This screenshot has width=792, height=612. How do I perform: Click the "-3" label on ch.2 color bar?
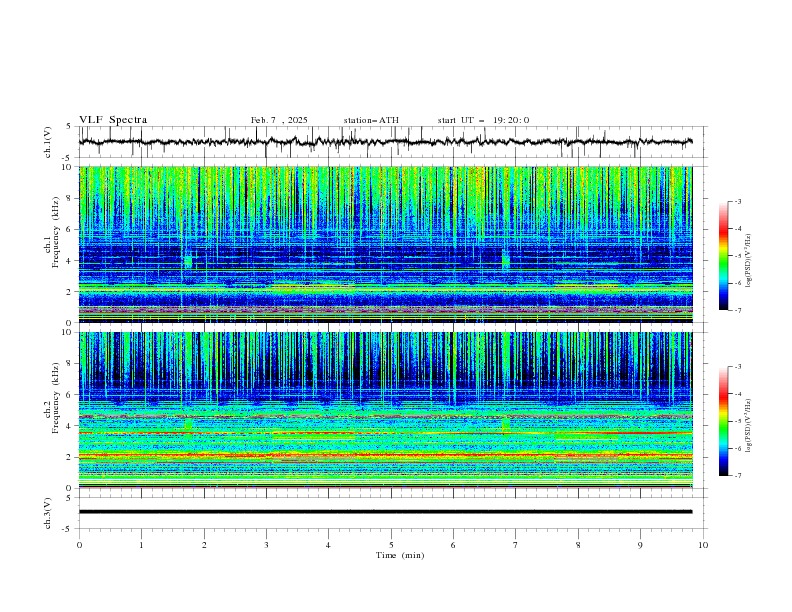737,367
